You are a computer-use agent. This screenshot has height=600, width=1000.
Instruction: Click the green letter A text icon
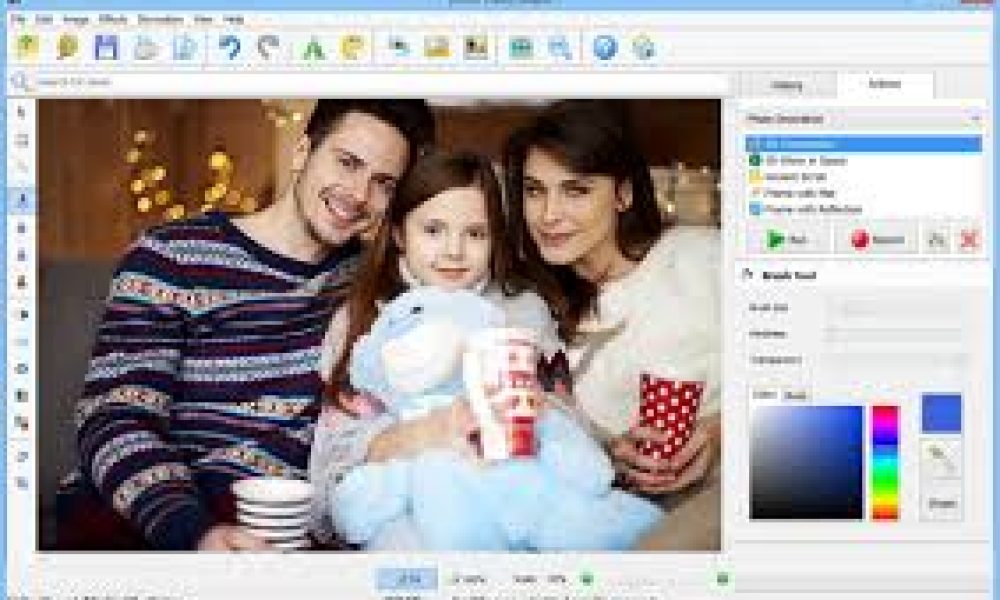click(313, 48)
